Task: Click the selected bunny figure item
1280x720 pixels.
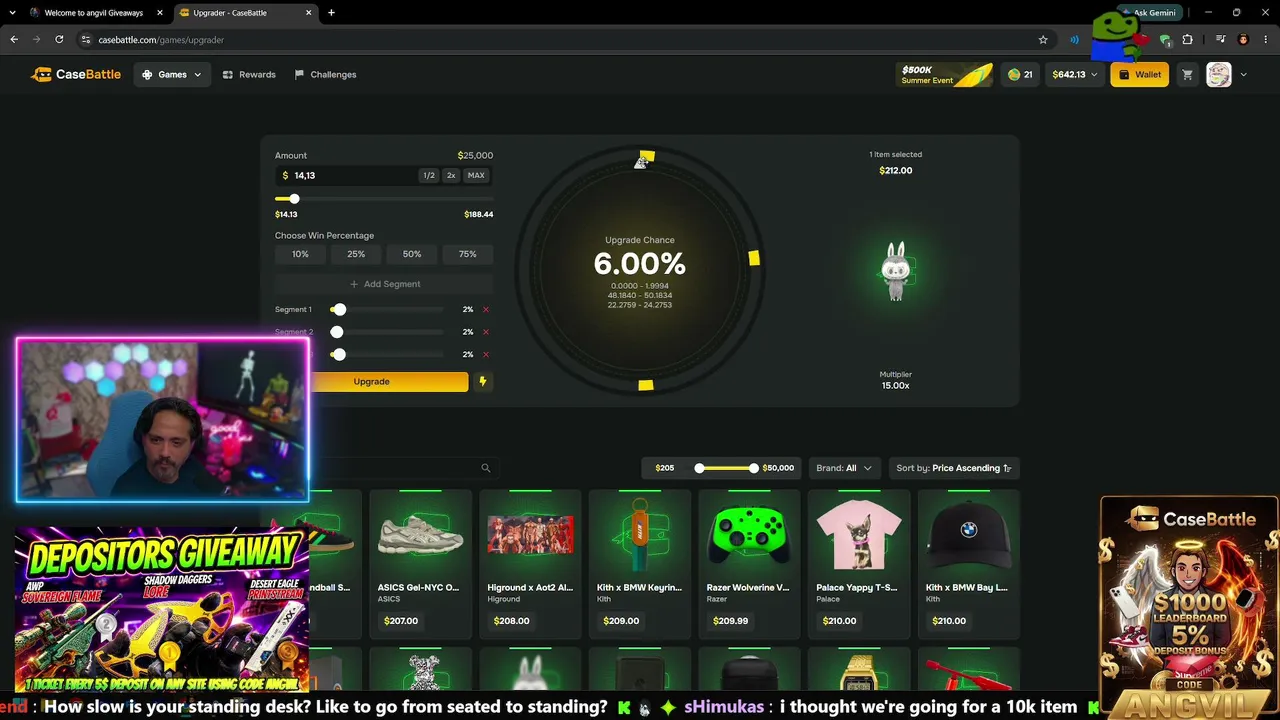Action: [895, 270]
